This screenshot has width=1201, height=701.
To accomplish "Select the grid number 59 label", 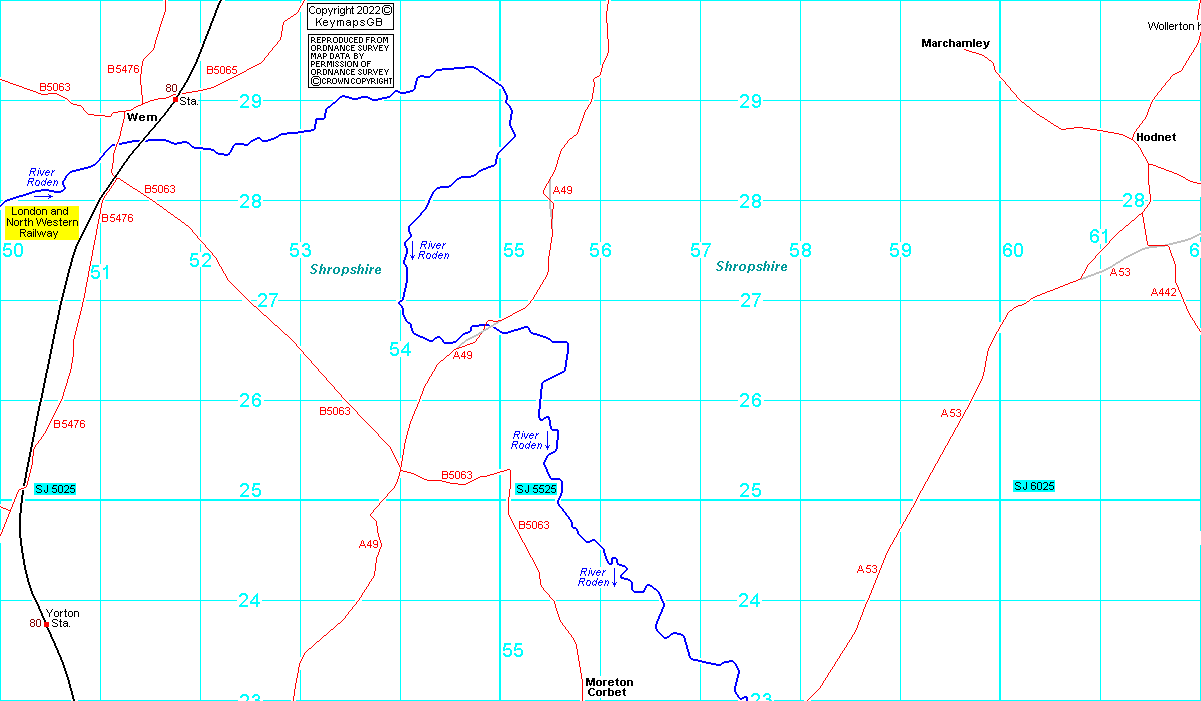I will point(900,251).
